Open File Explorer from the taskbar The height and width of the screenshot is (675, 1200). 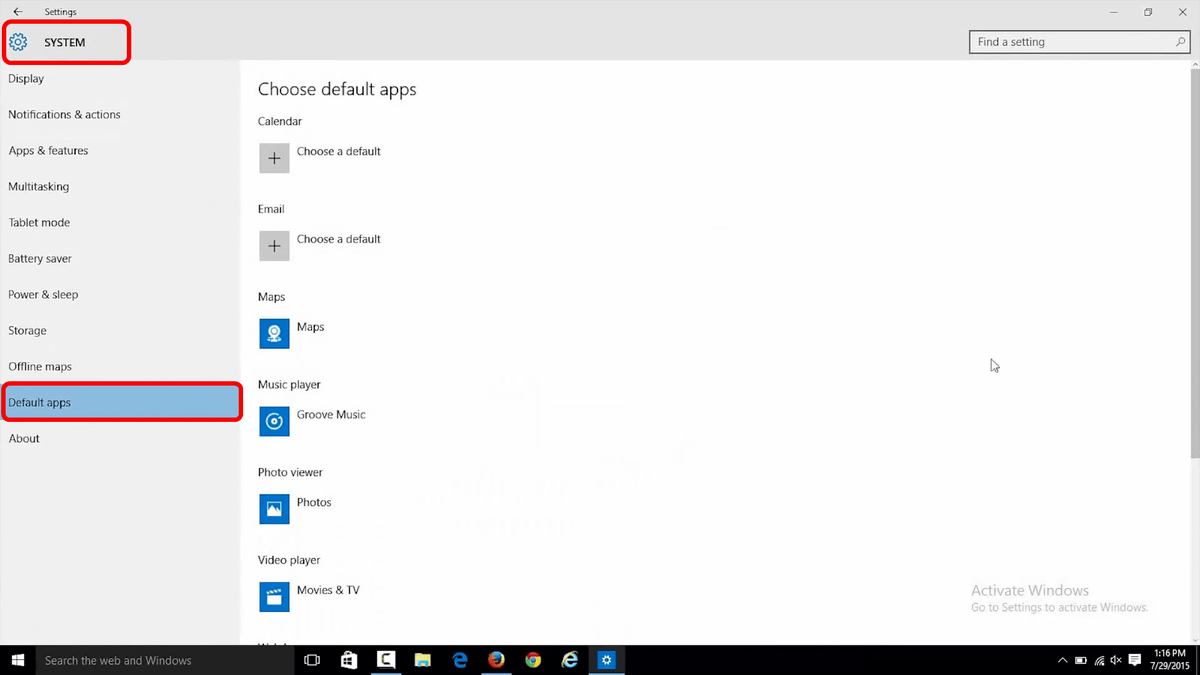423,660
